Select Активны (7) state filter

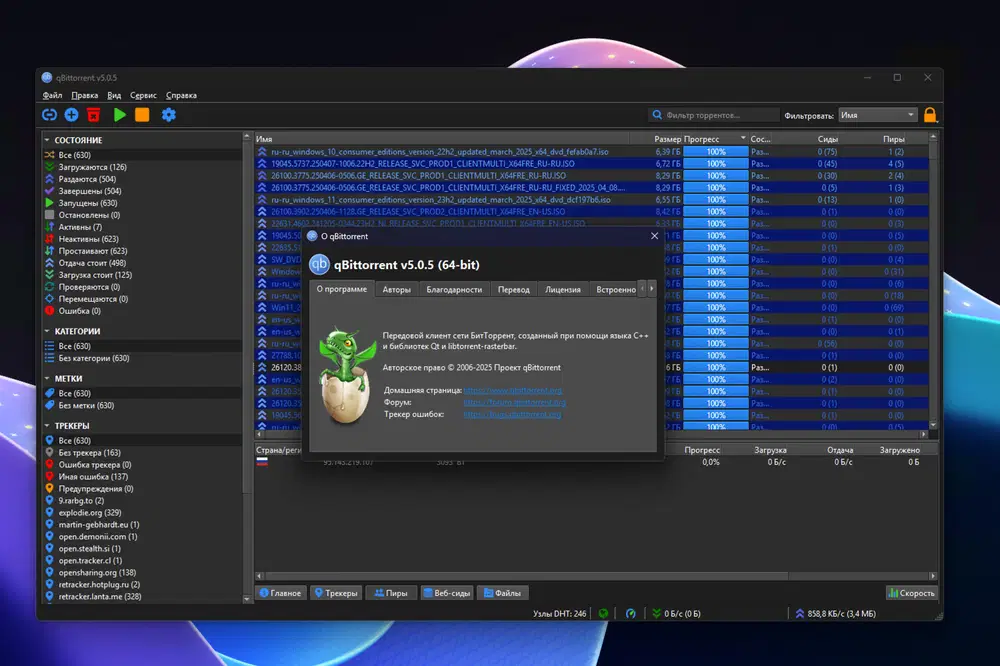(80, 227)
